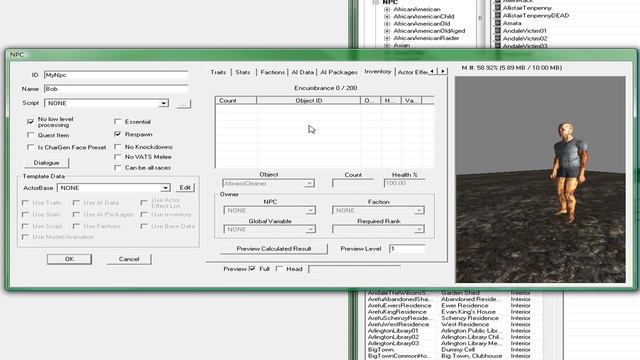
Task: Check Is CharGen Face Preset
Action: [x=30, y=147]
